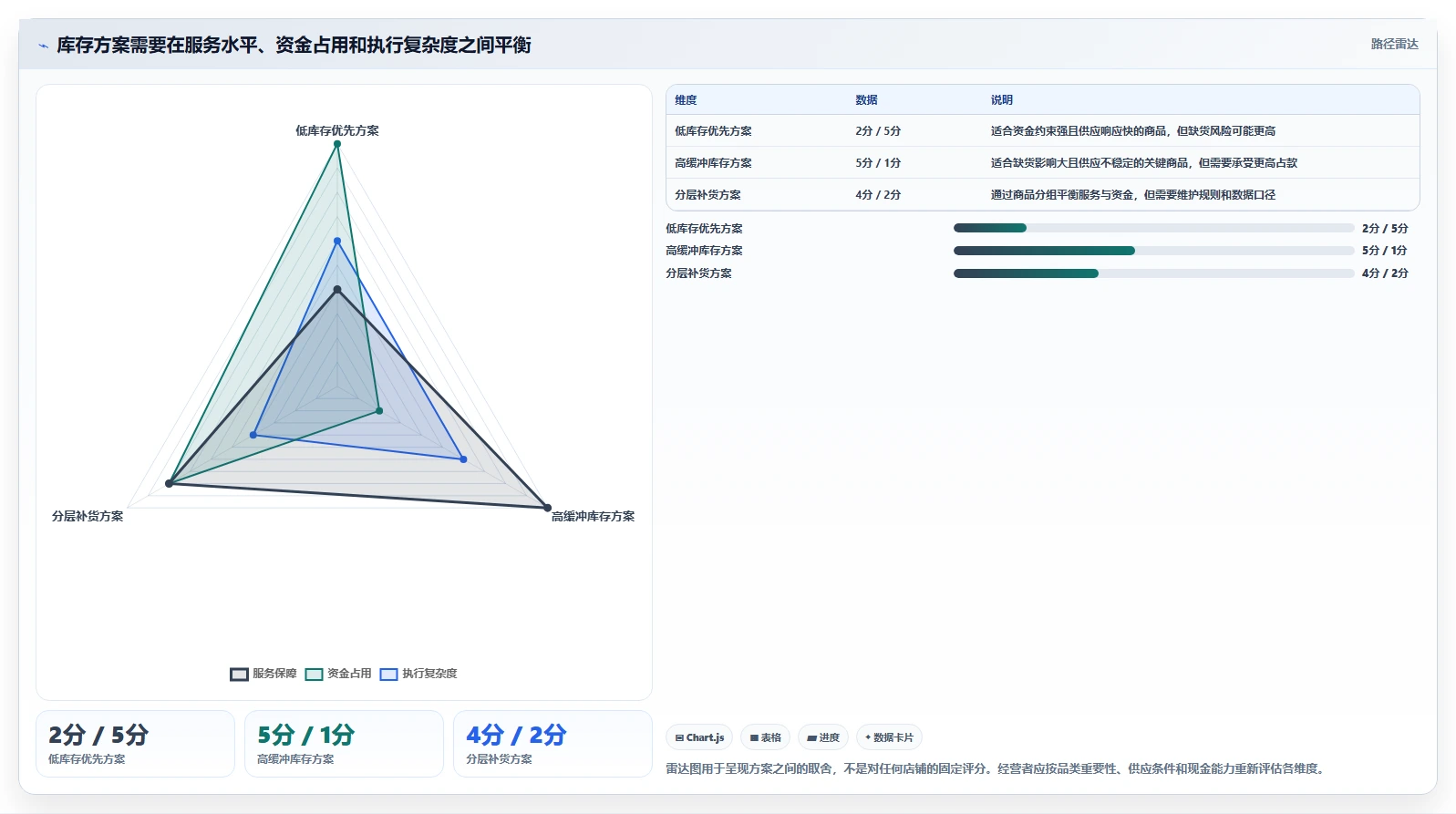Click table value 5分 / 1分
The image size is (1456, 814).
click(878, 163)
